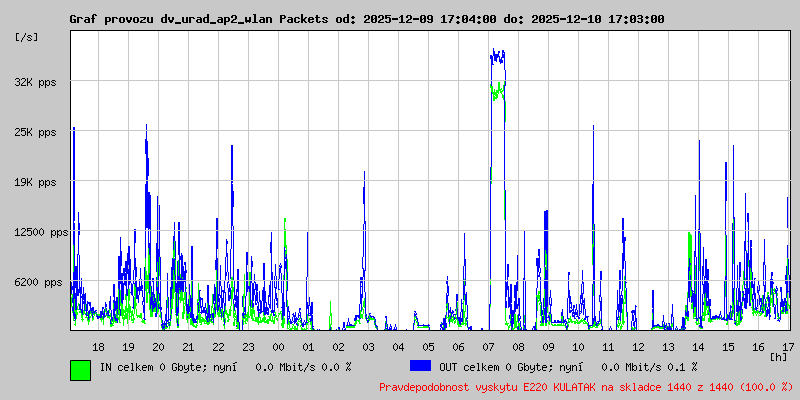This screenshot has width=800, height=400.
Task: Click the '15' hour label on x-axis
Action: click(729, 347)
